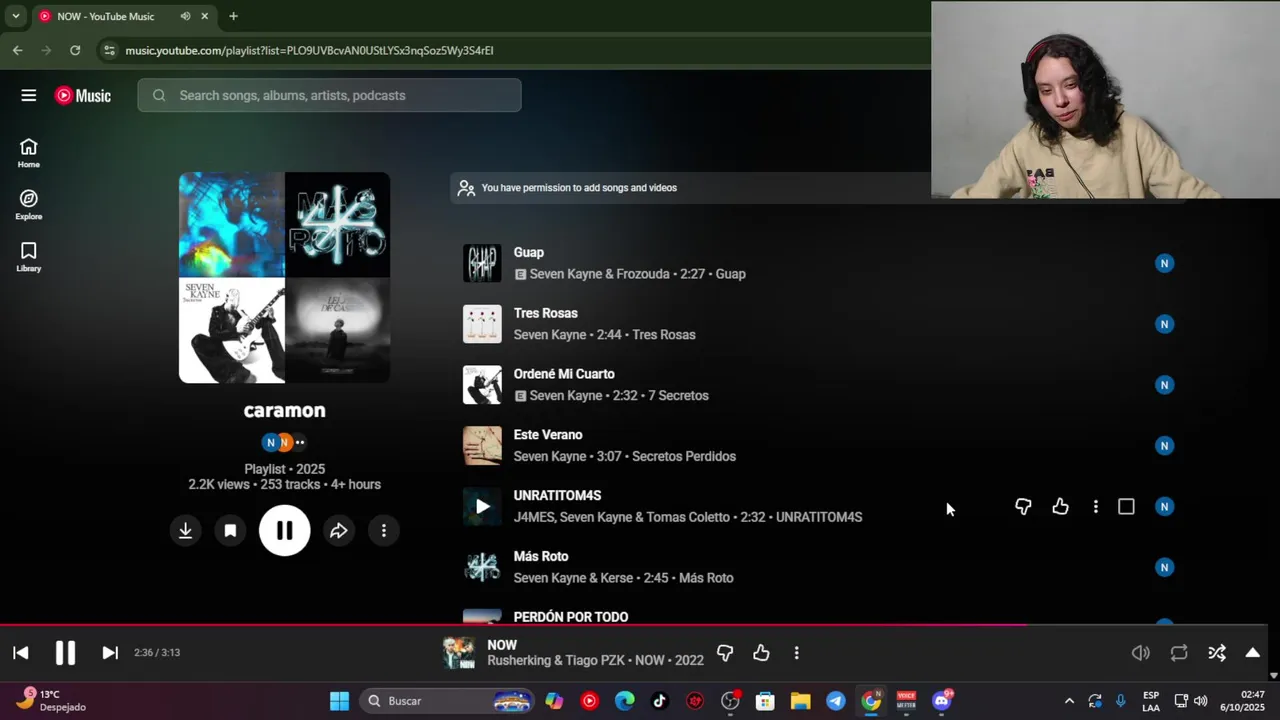
Task: Open the Windows Start menu
Action: tap(339, 701)
